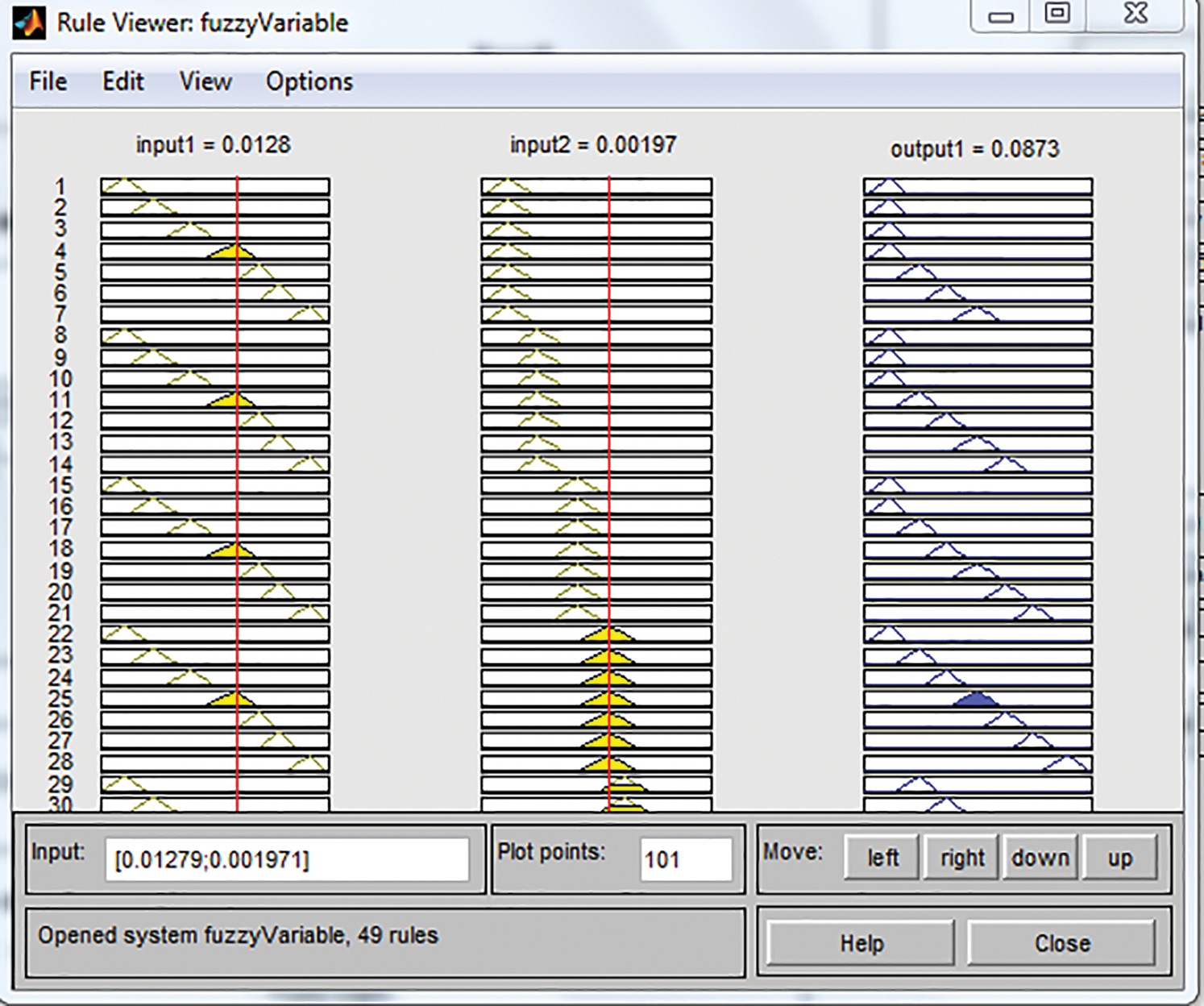The image size is (1204, 1006).
Task: Maximize the Rule Viewer window
Action: [x=1057, y=15]
